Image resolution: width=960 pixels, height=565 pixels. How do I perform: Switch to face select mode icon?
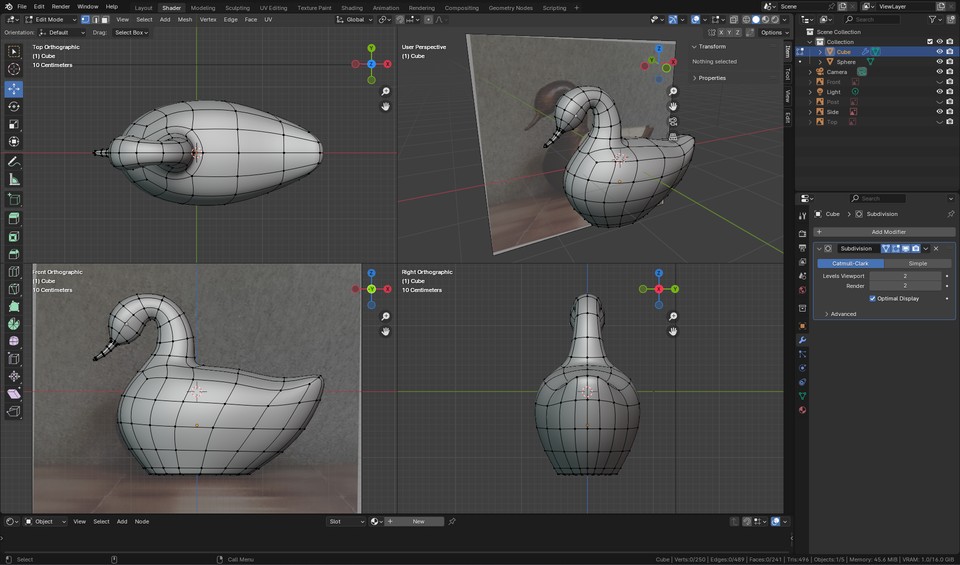coord(105,19)
